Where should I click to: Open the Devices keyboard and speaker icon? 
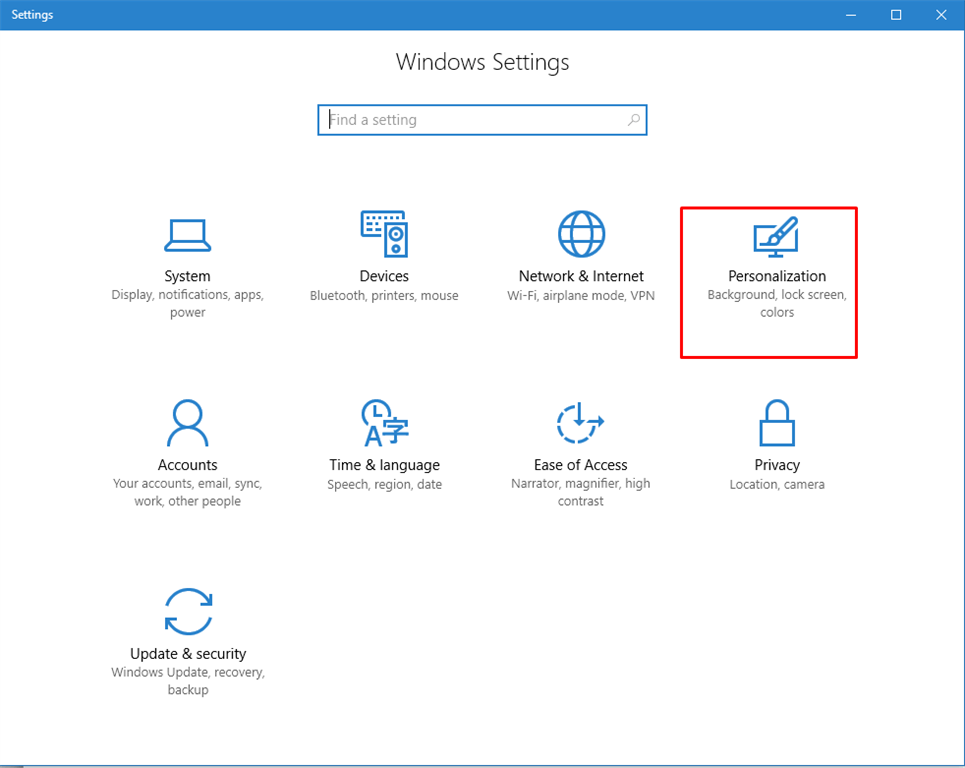(385, 234)
